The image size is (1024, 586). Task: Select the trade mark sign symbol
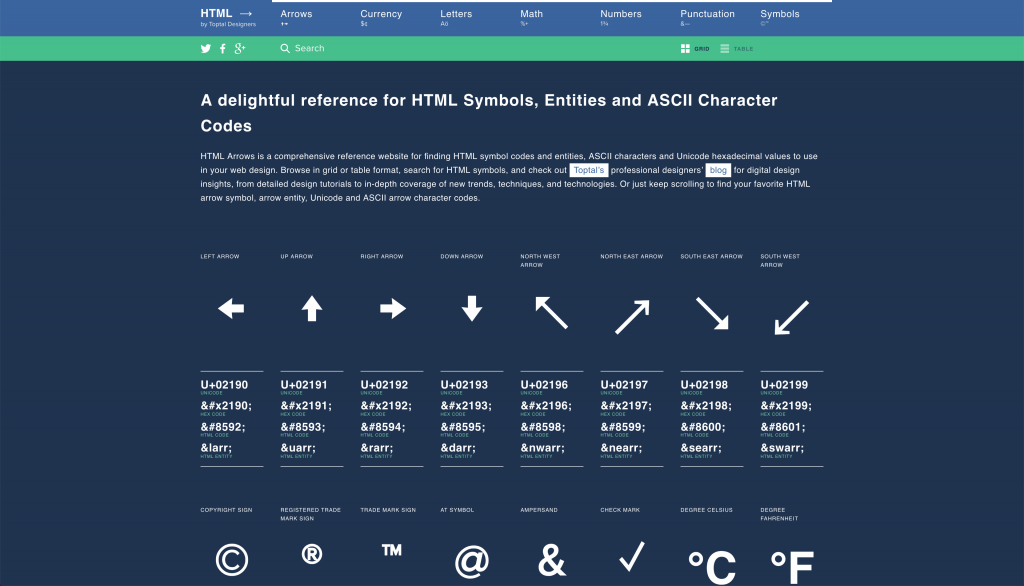point(392,551)
